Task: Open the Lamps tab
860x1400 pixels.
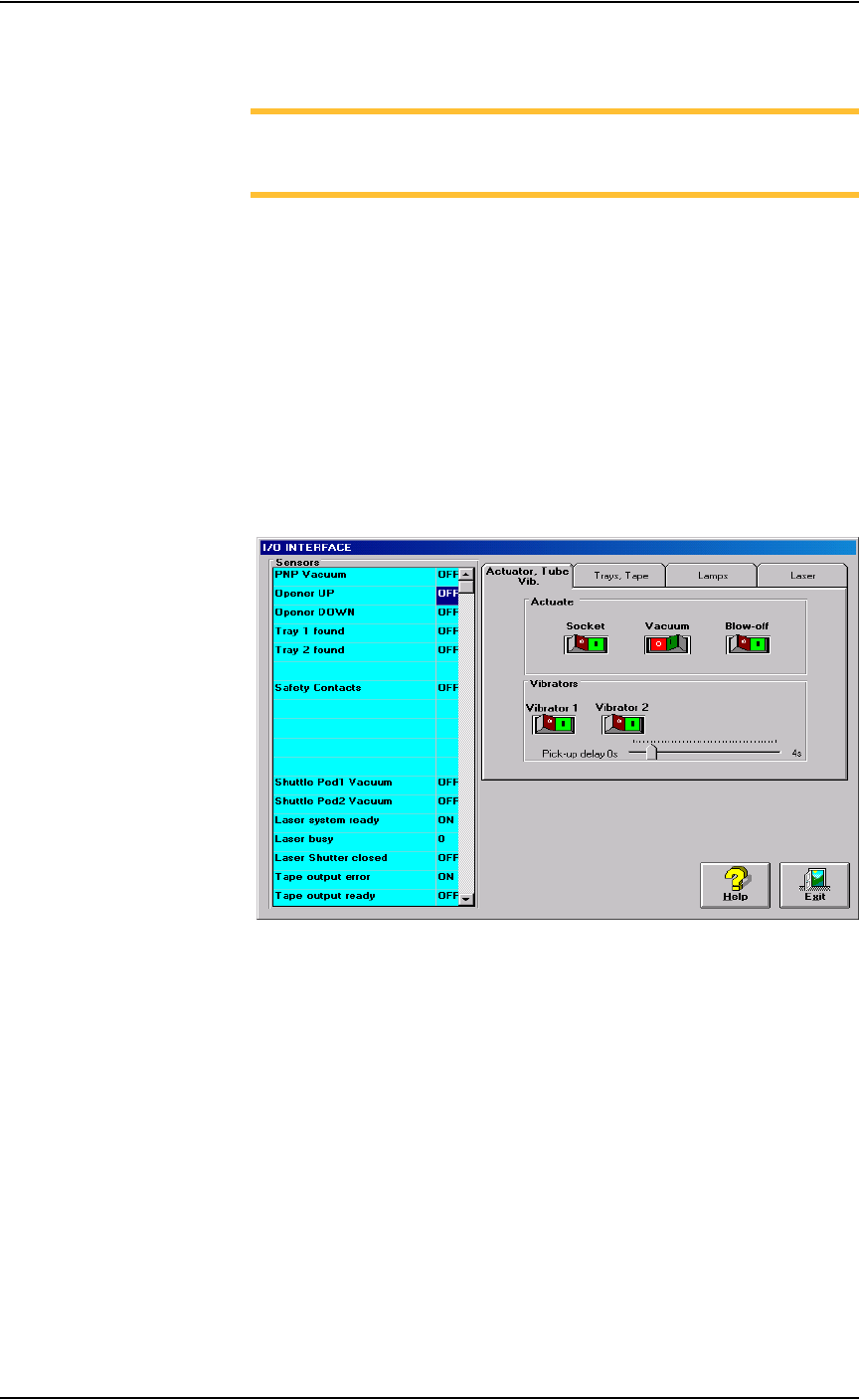Action: tap(711, 576)
